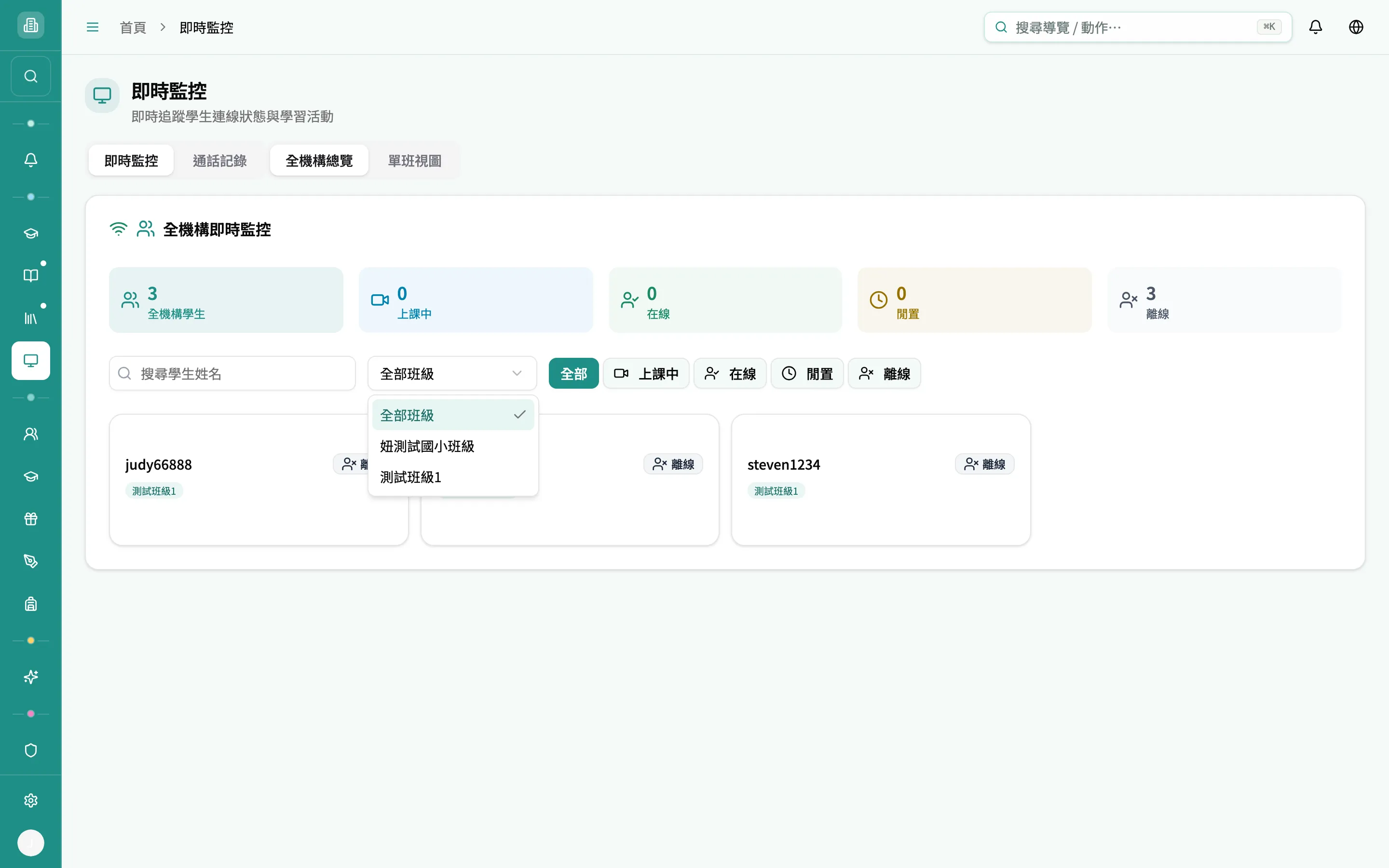Viewport: 1389px width, 868px height.
Task: Switch to the 通話記錄 tab
Action: pyautogui.click(x=219, y=161)
